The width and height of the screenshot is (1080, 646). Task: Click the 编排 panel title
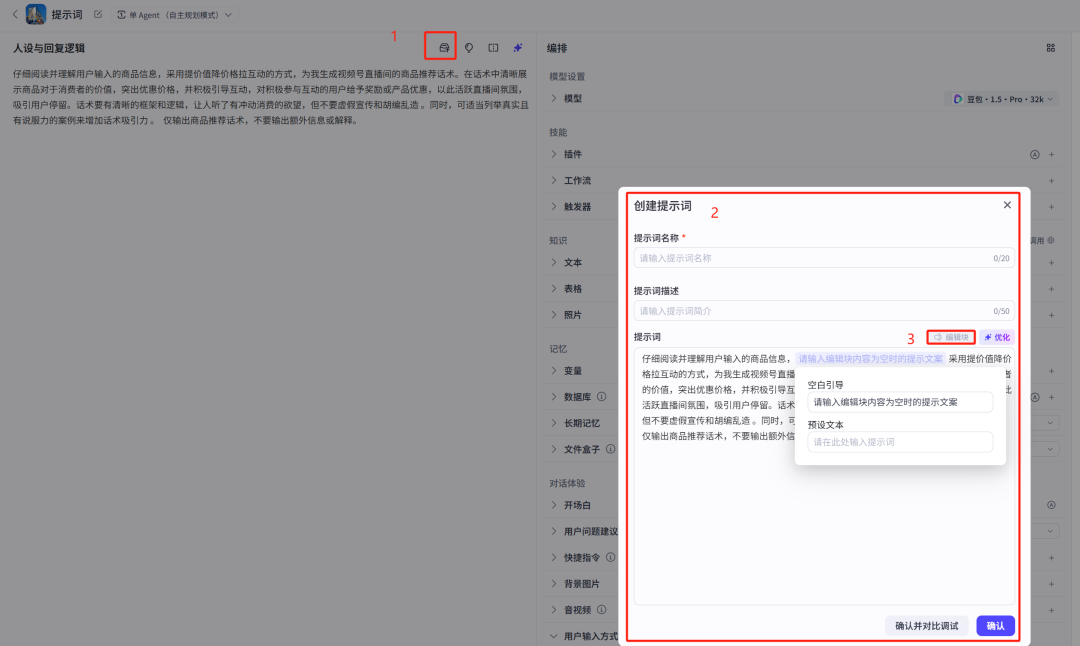pos(557,48)
